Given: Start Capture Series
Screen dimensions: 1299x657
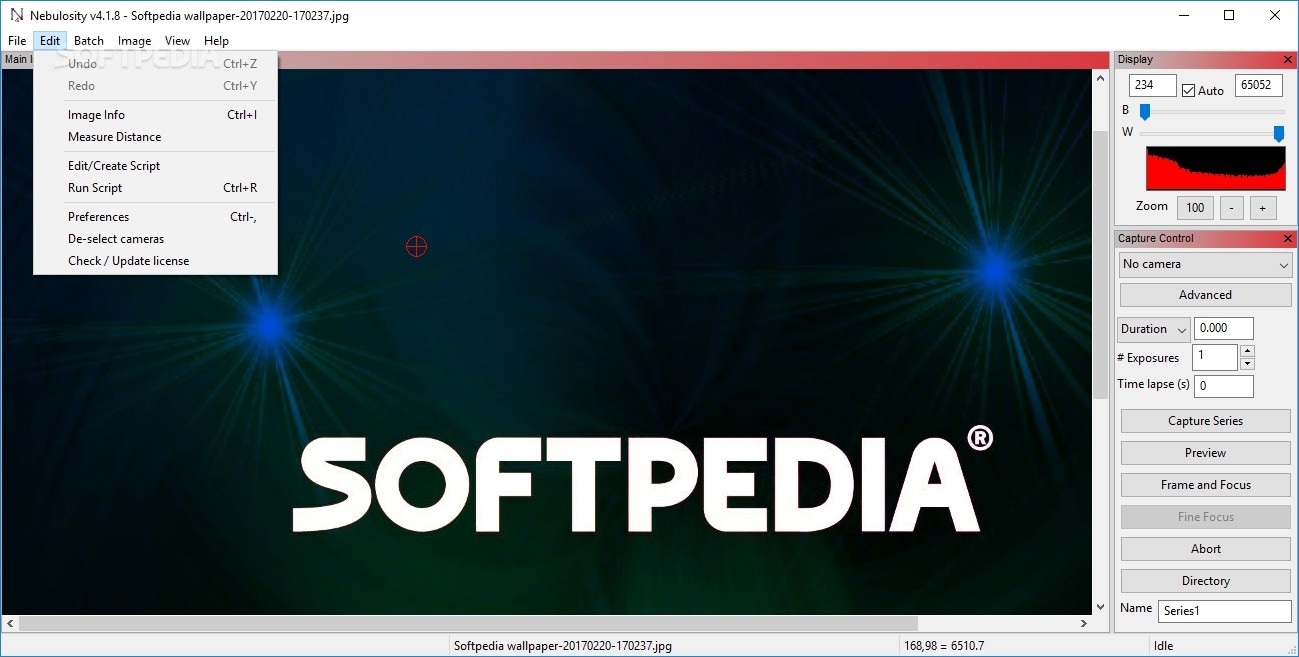Looking at the screenshot, I should (1205, 421).
